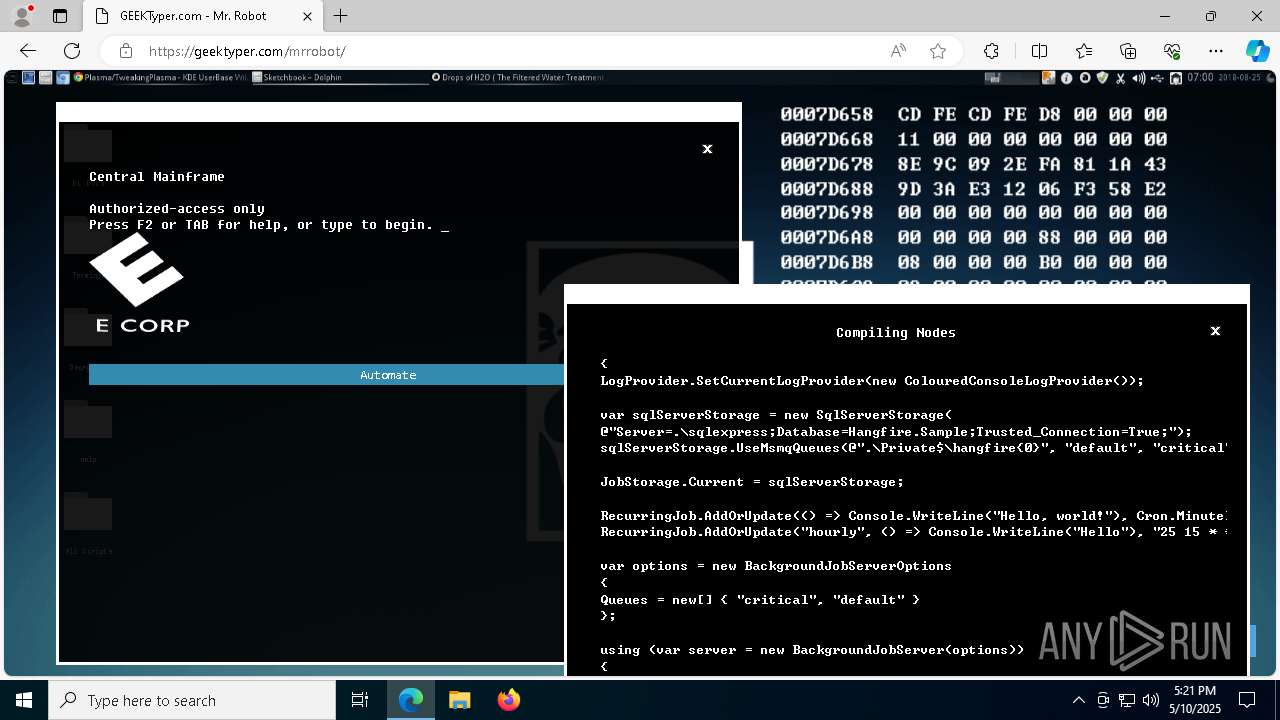Open the Favorites list icon

click(1084, 51)
